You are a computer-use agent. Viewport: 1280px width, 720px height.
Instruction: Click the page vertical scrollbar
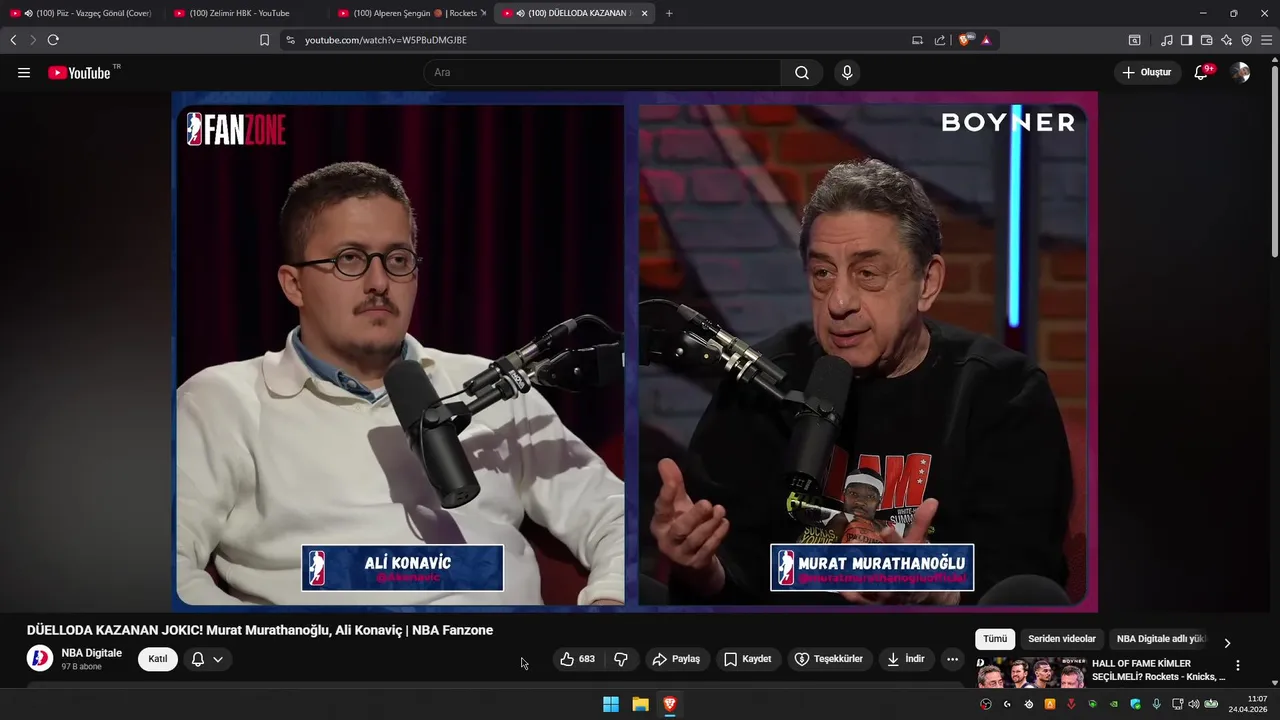[1275, 160]
